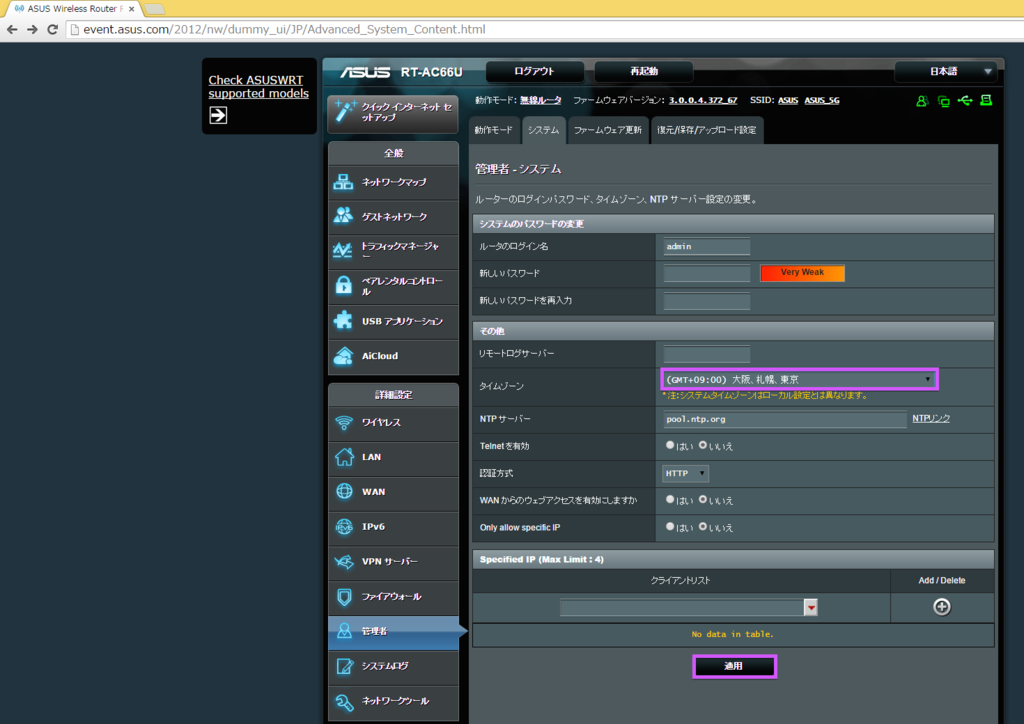Click the 適用 apply button

pos(734,666)
